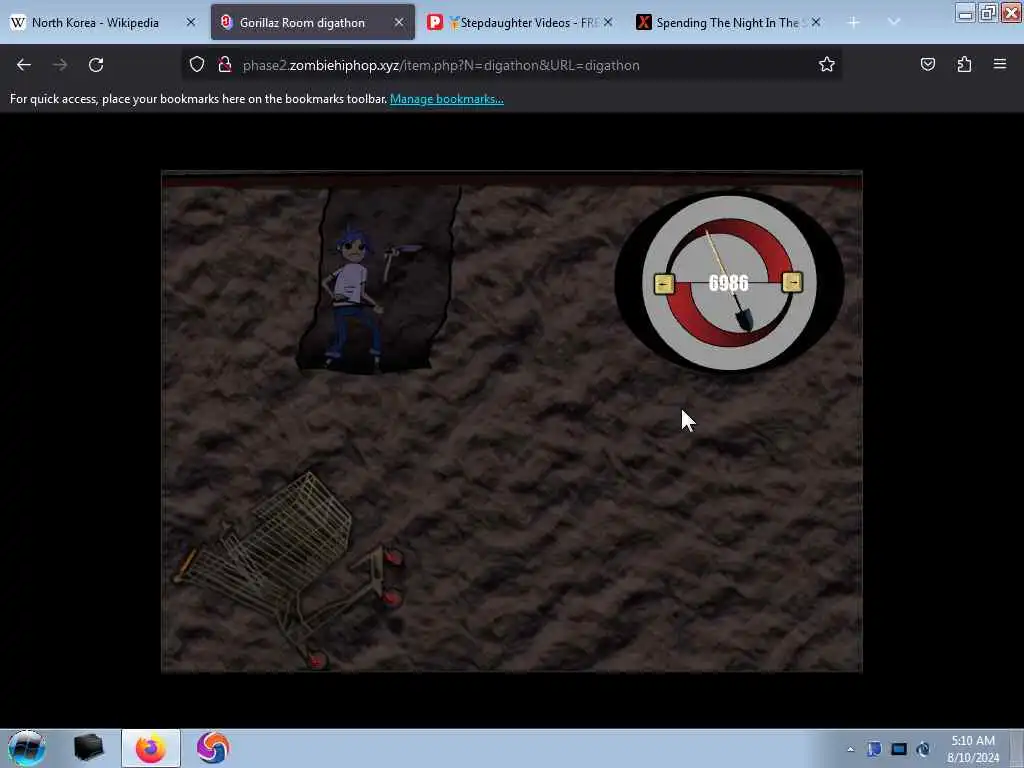Click the network monitor tray icon
1024x768 pixels.
[899, 749]
